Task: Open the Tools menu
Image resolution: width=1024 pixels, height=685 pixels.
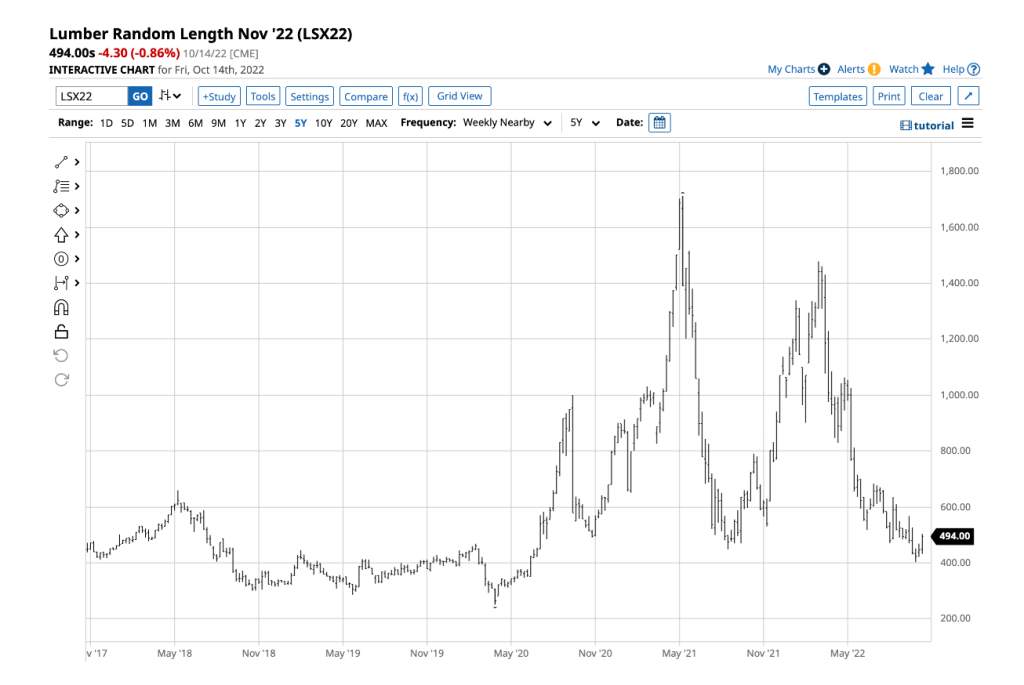Action: click(x=263, y=96)
